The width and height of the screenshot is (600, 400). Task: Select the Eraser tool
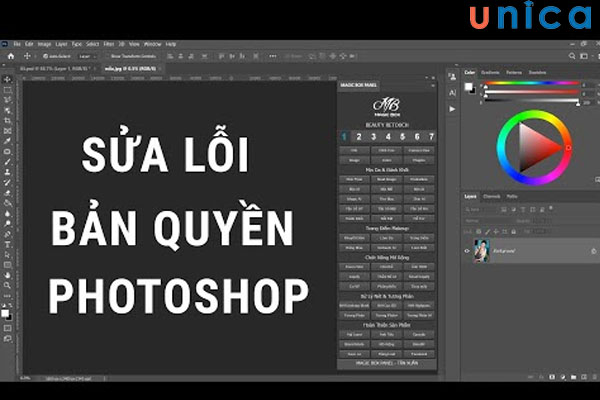[x=7, y=193]
